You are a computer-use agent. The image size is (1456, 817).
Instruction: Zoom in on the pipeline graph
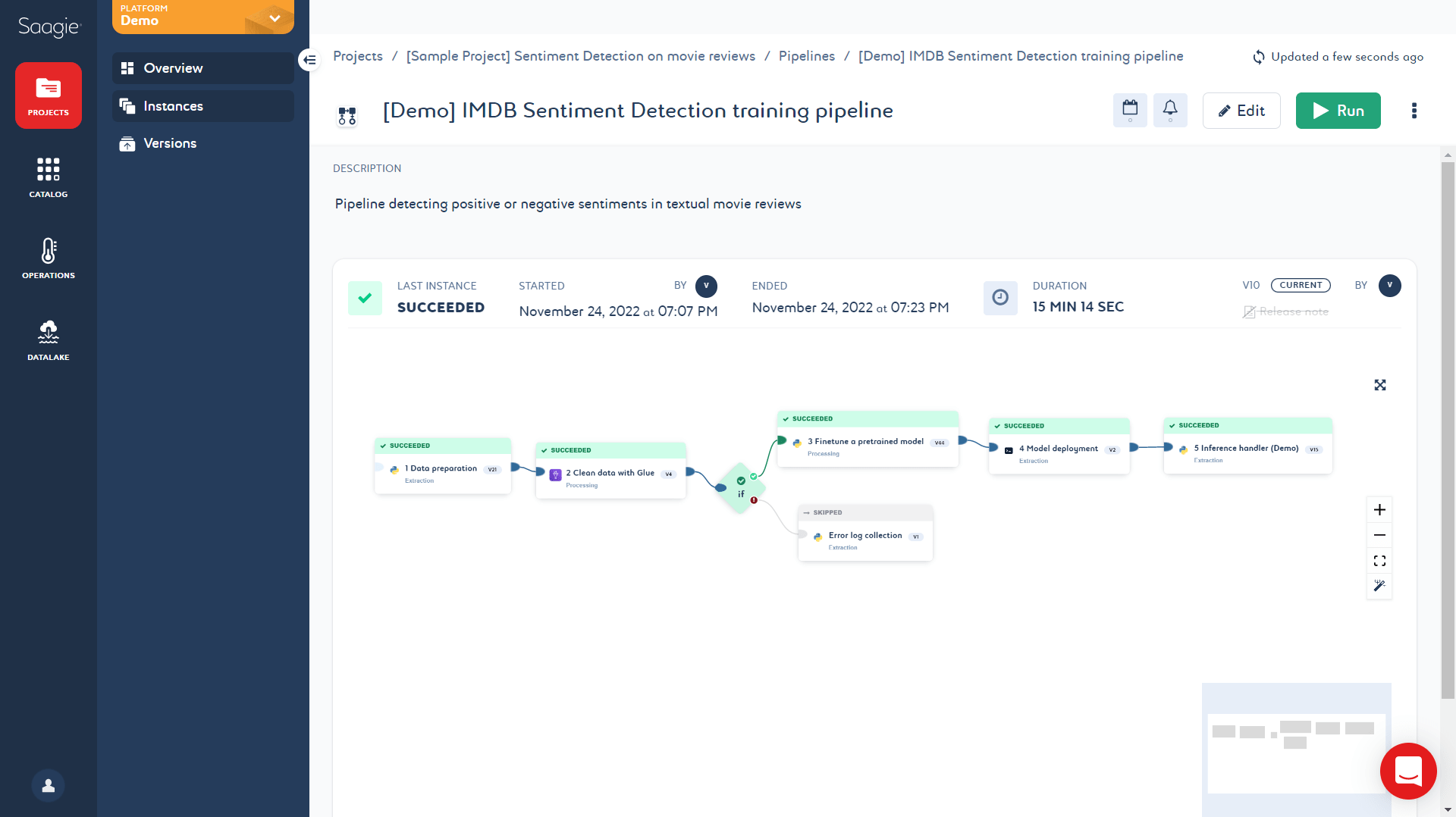1379,510
